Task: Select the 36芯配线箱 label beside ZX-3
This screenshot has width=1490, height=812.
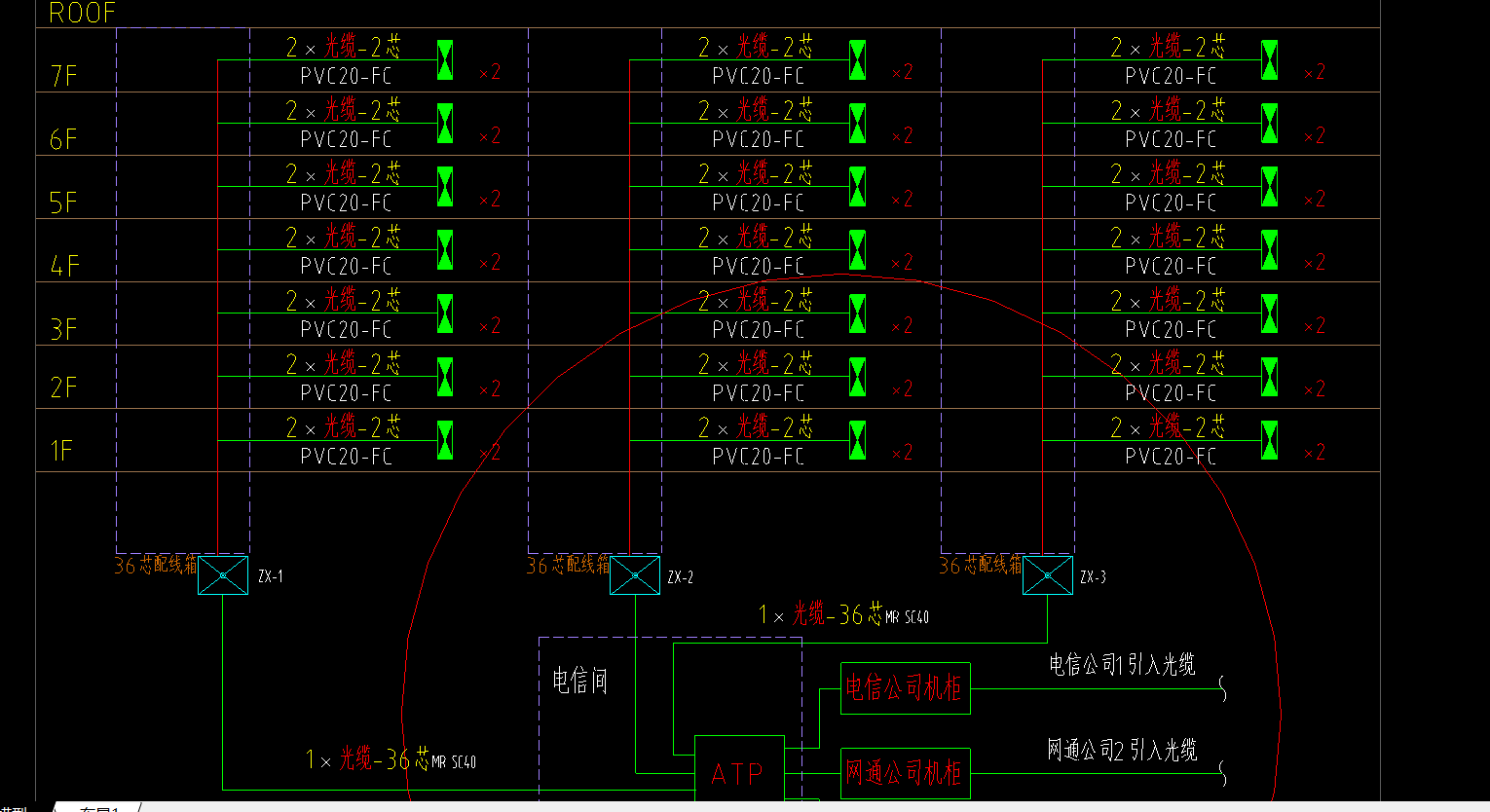Action: pos(981,565)
